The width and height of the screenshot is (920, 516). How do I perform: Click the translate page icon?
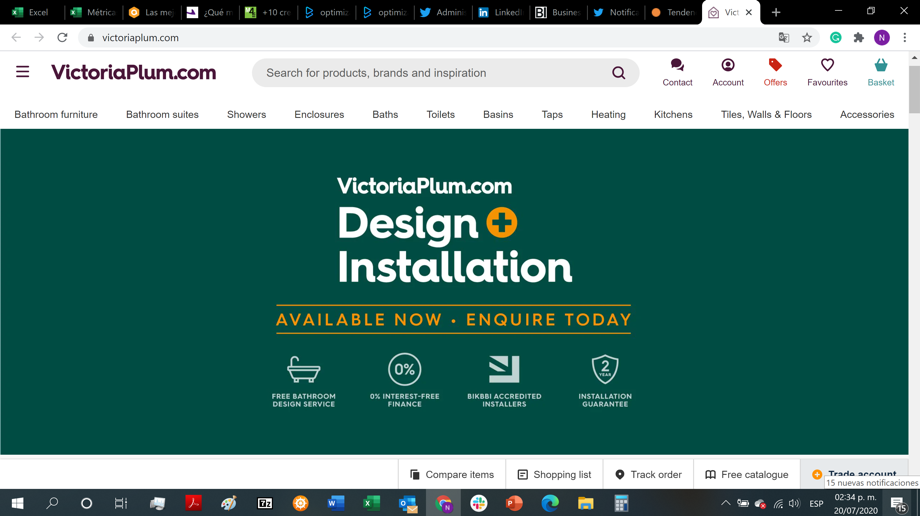783,38
